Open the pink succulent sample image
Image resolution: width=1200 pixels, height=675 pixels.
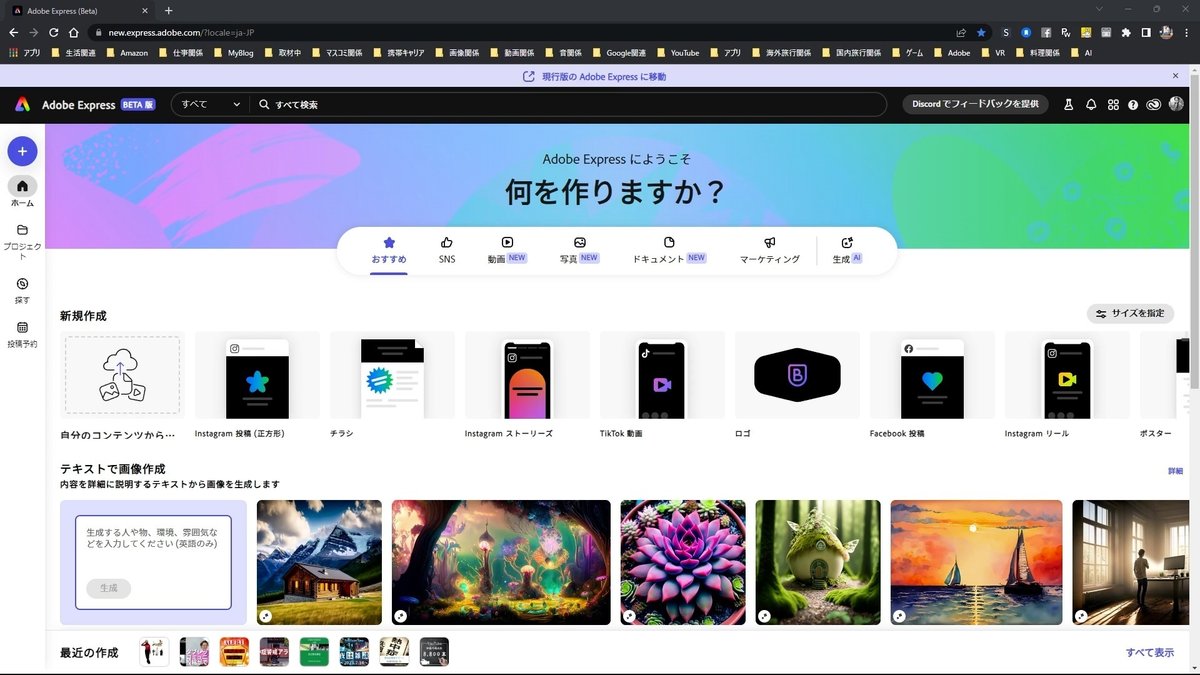pos(683,562)
